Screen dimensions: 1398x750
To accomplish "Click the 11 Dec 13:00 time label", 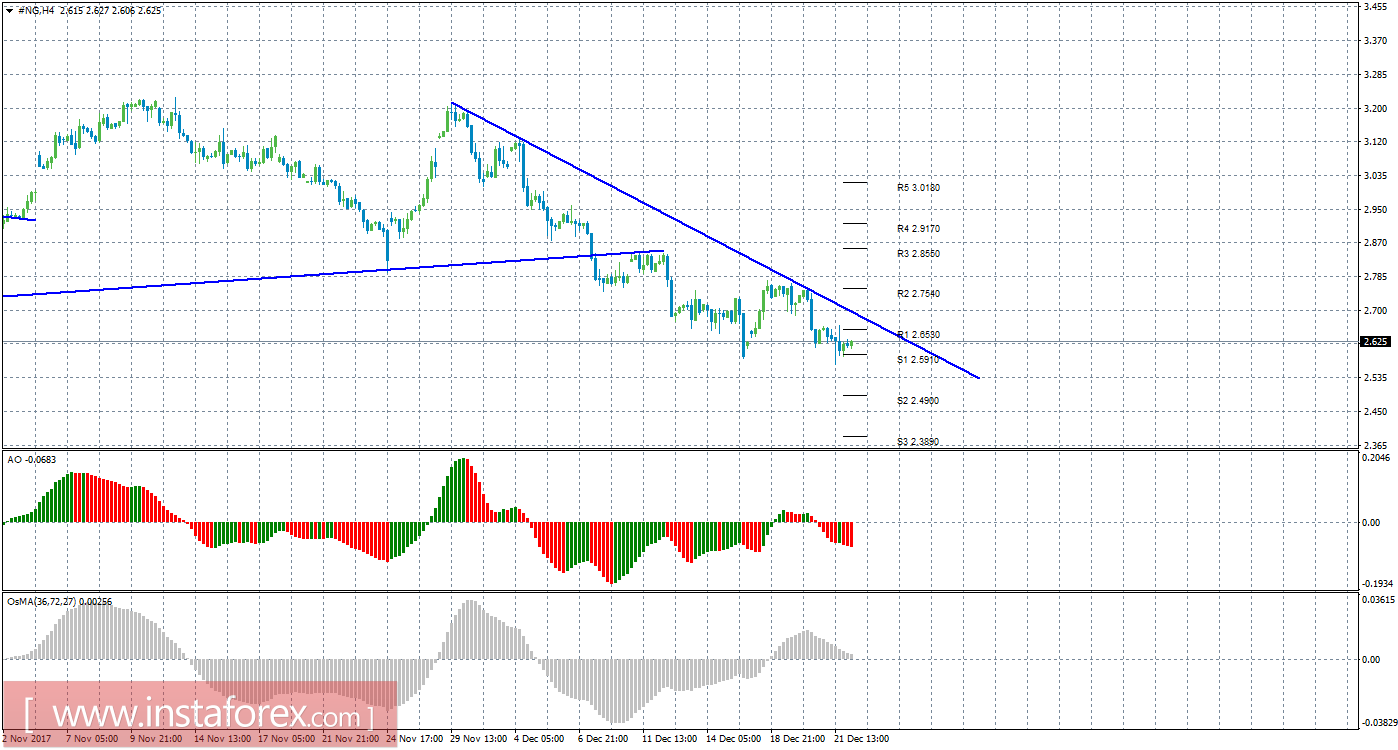I will [x=668, y=739].
